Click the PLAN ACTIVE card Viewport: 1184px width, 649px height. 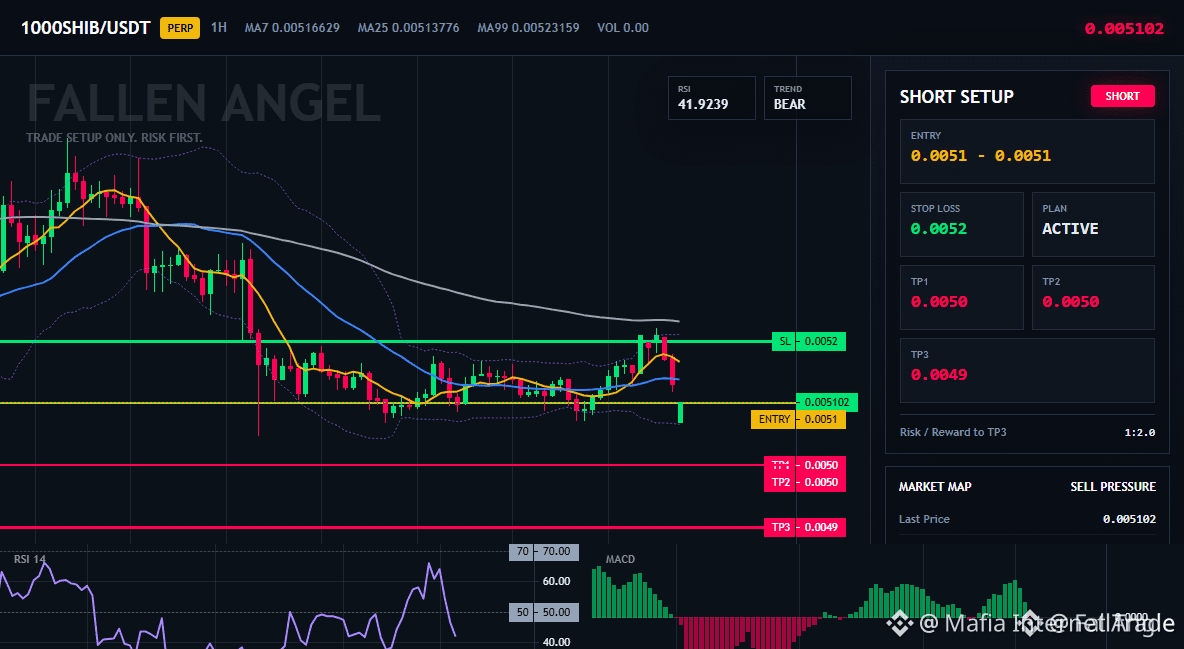click(x=1093, y=224)
